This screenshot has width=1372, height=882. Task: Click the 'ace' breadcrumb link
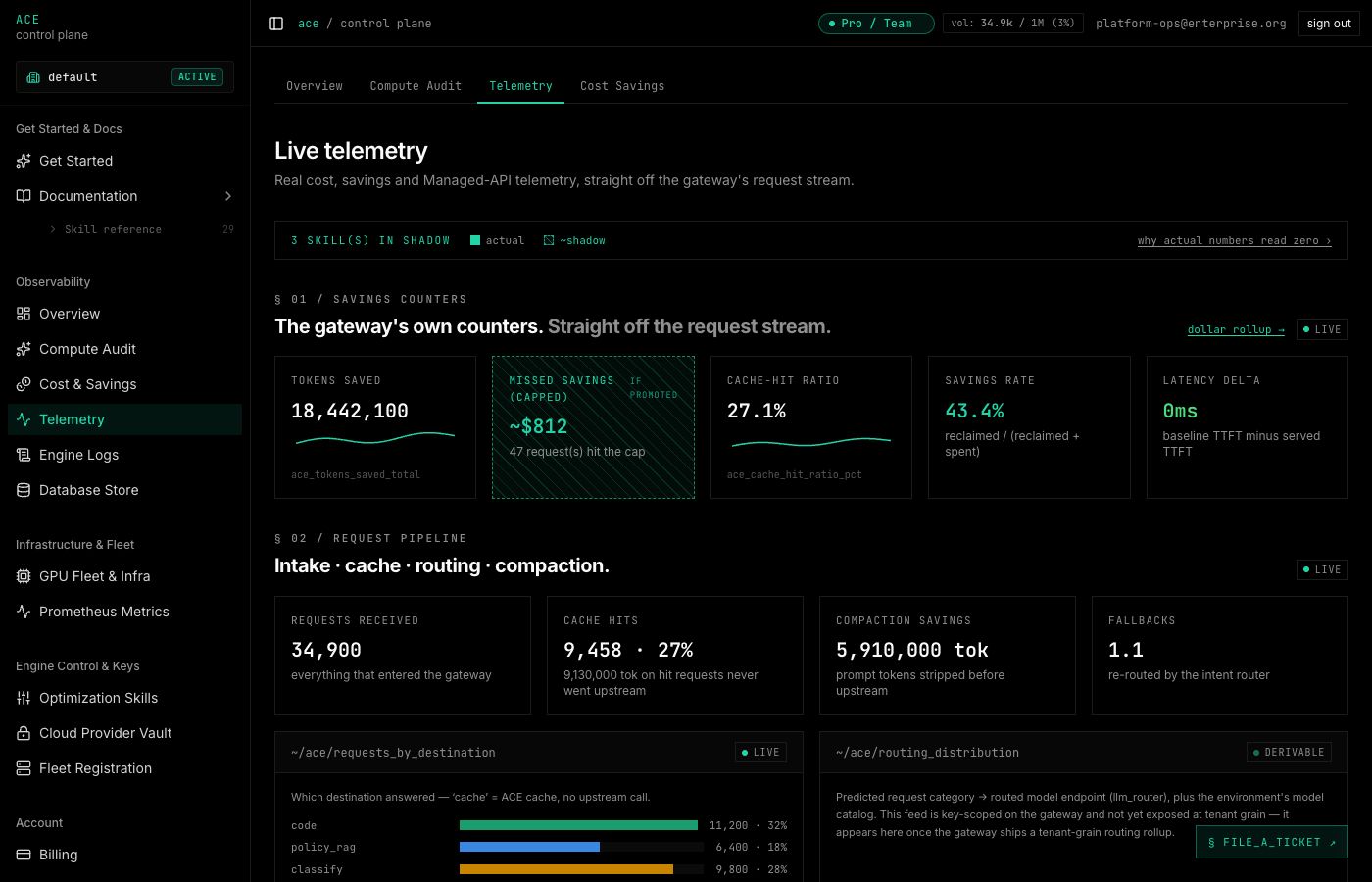point(309,24)
